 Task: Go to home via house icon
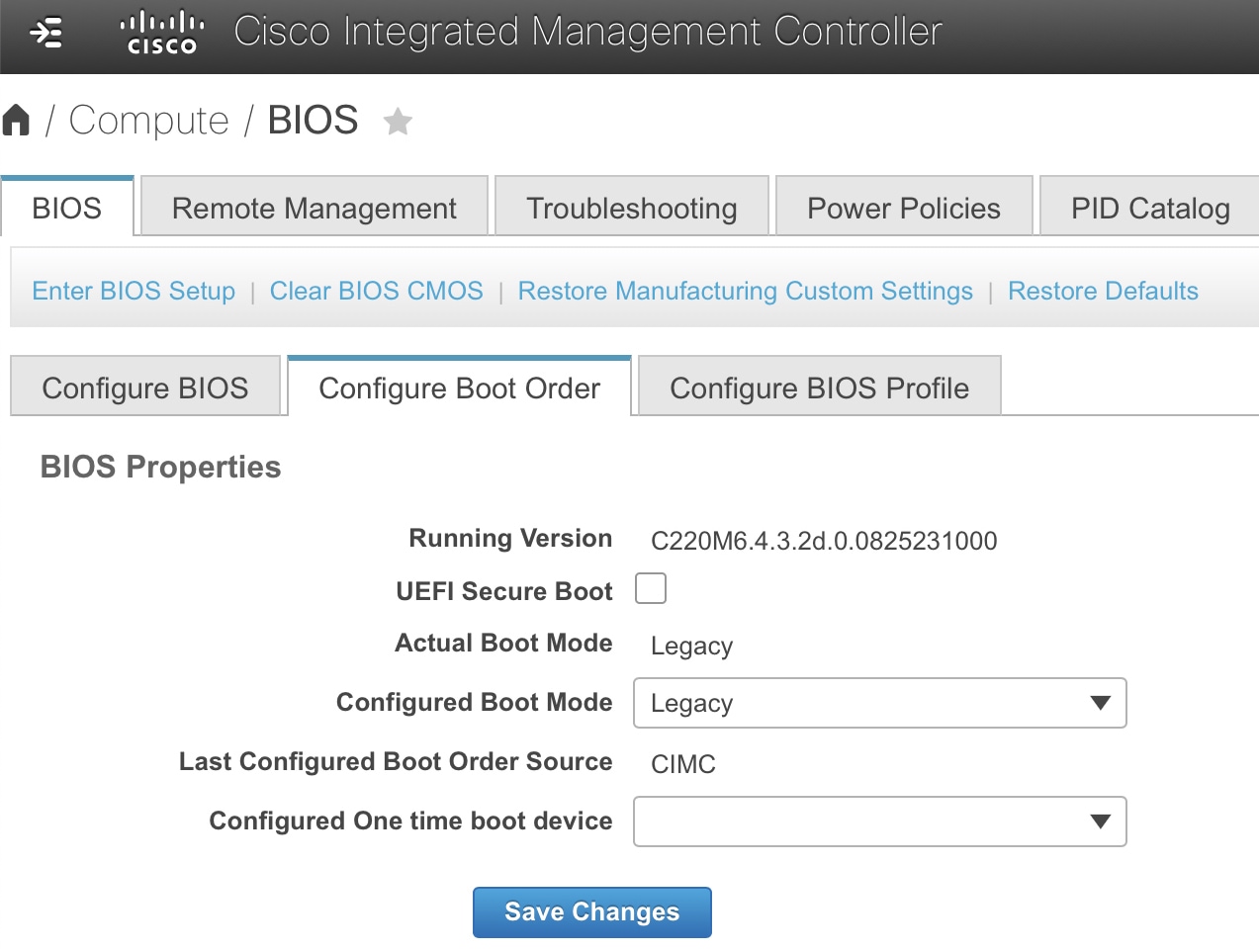[x=16, y=121]
